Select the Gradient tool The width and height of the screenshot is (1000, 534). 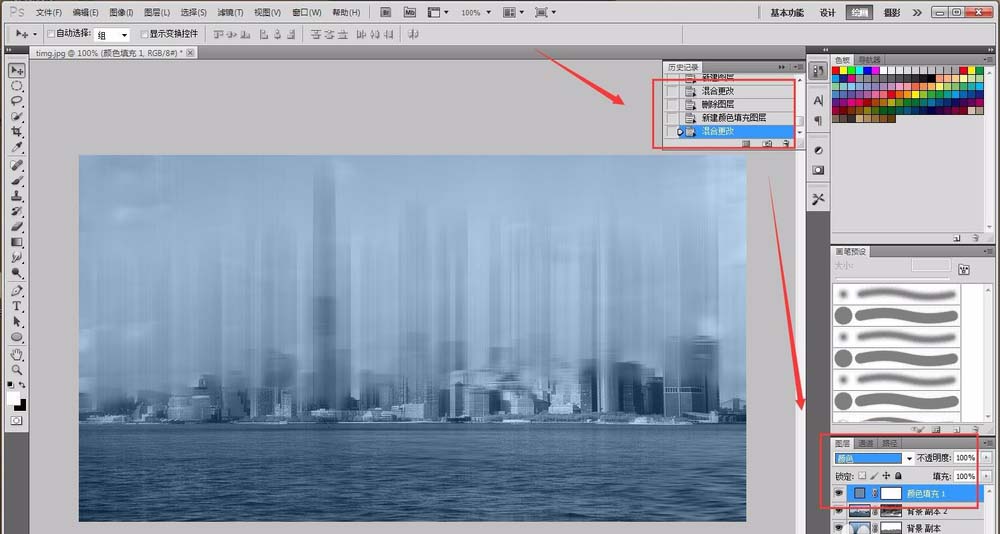[17, 241]
